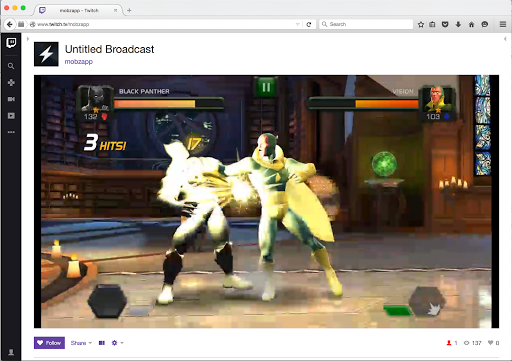Open the gear settings dropdown below the video
Image resolution: width=512 pixels, height=361 pixels.
point(117,343)
